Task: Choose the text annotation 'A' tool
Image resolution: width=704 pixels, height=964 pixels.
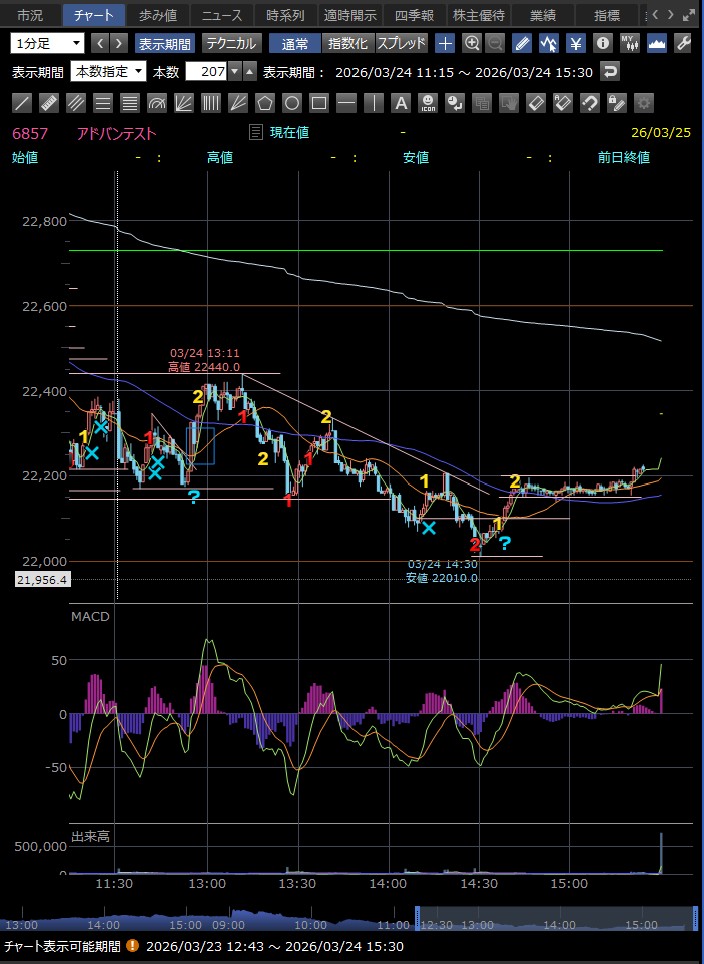Action: [x=400, y=102]
